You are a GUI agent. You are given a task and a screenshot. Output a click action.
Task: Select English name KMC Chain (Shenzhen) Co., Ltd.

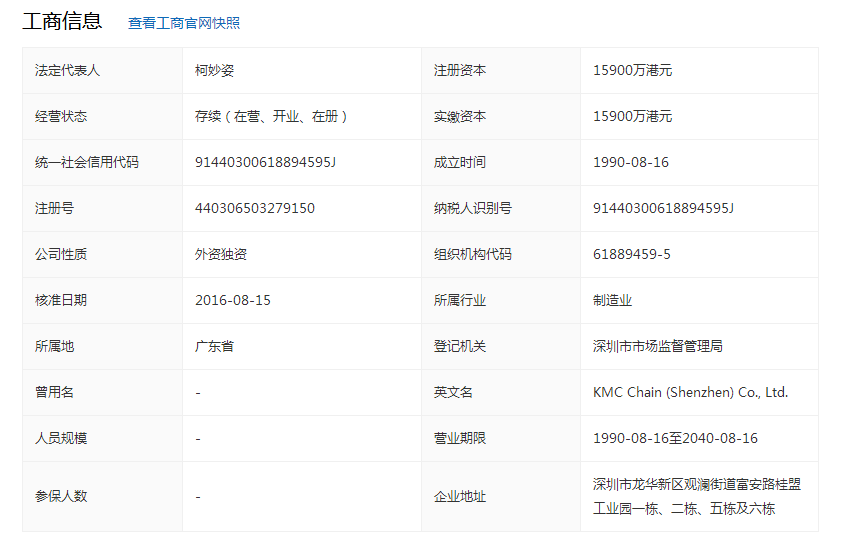pos(690,392)
